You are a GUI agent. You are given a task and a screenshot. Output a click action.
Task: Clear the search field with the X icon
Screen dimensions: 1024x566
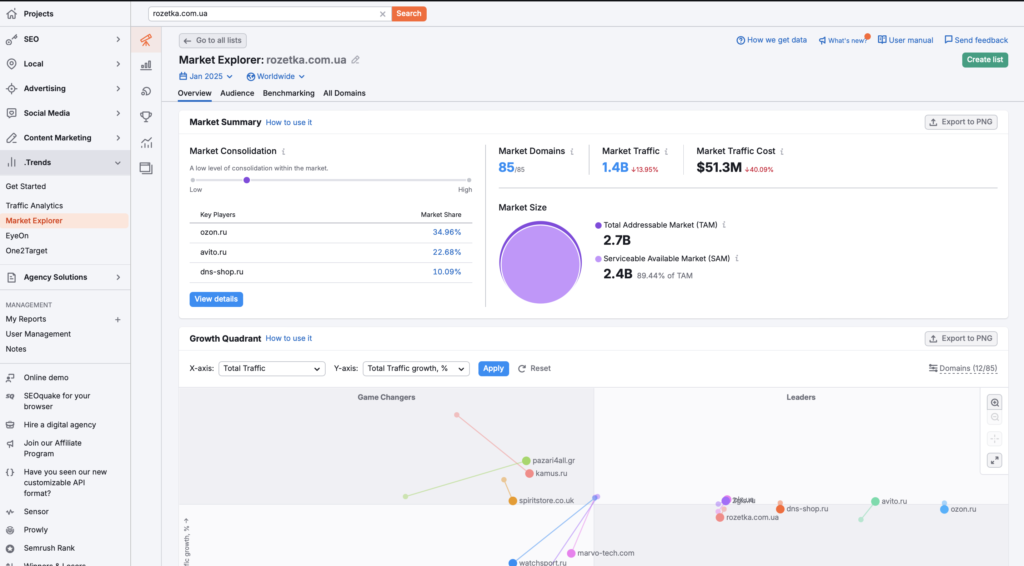click(x=382, y=14)
